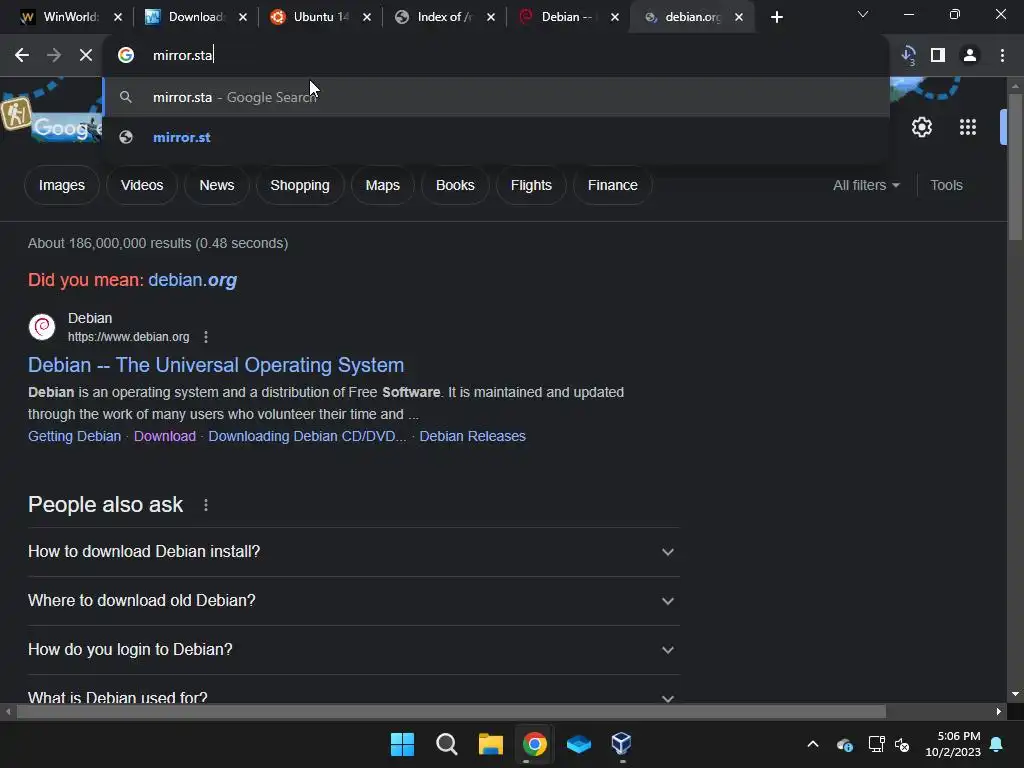The image size is (1024, 768).
Task: Filter results by Images
Action: tap(61, 185)
